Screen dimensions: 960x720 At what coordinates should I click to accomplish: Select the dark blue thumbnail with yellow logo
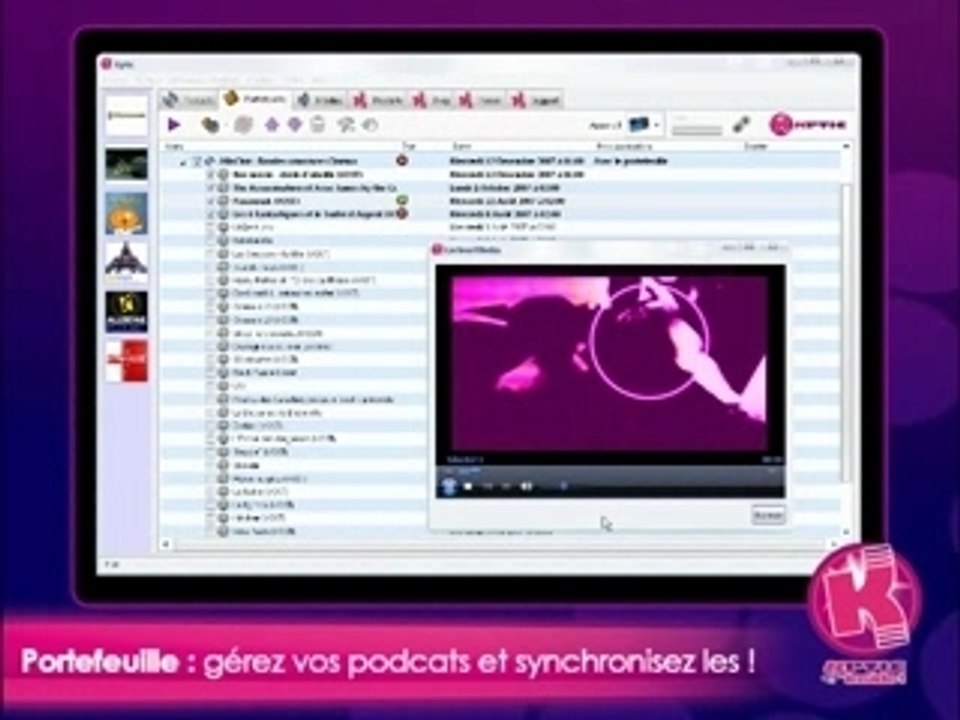126,312
